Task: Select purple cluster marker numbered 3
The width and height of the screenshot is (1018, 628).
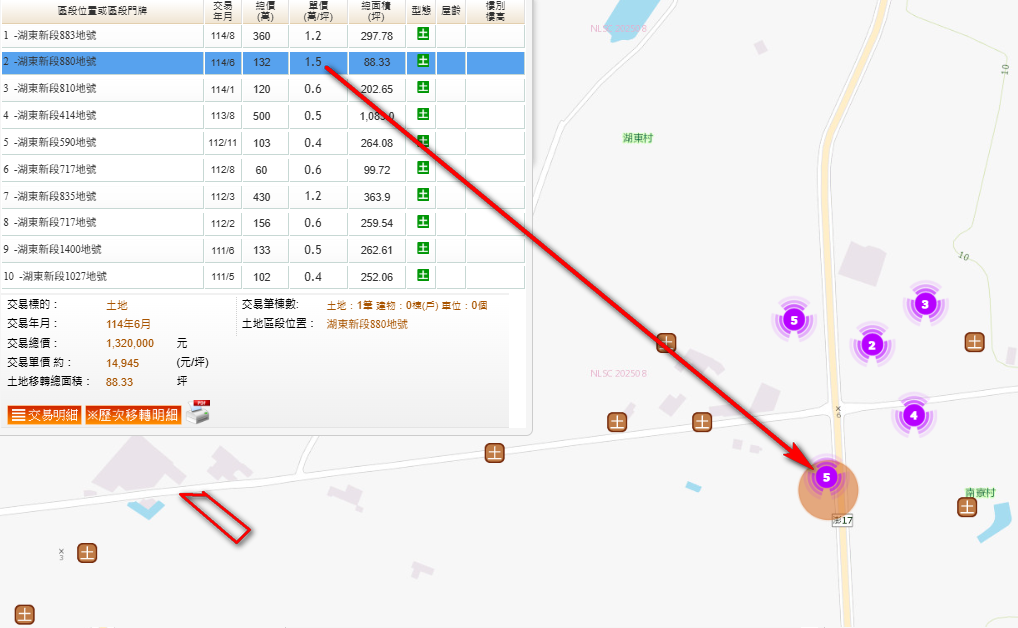Action: click(925, 304)
